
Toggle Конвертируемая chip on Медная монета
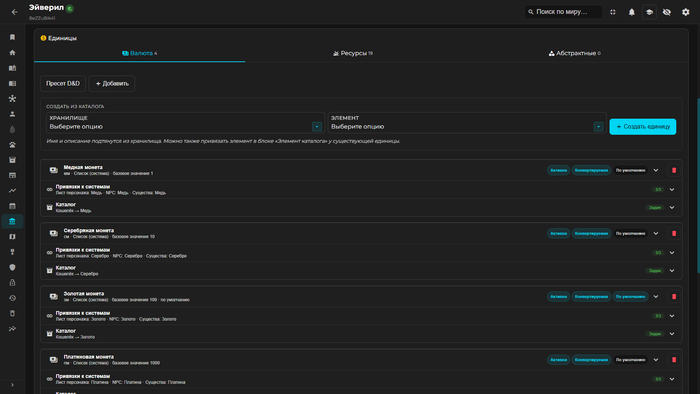click(x=591, y=170)
